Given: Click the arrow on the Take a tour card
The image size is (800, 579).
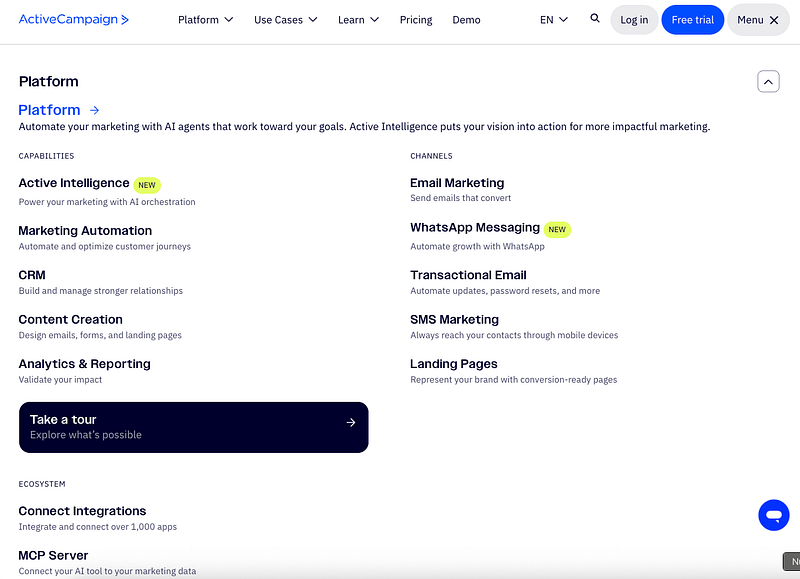Looking at the screenshot, I should pyautogui.click(x=351, y=422).
